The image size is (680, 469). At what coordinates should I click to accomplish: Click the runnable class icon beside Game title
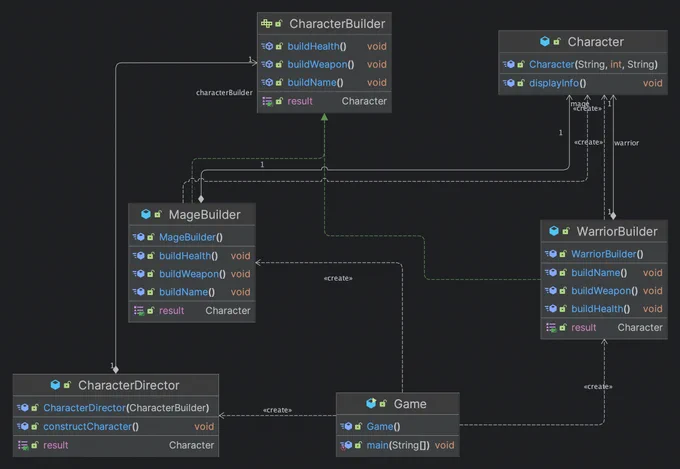pos(371,403)
